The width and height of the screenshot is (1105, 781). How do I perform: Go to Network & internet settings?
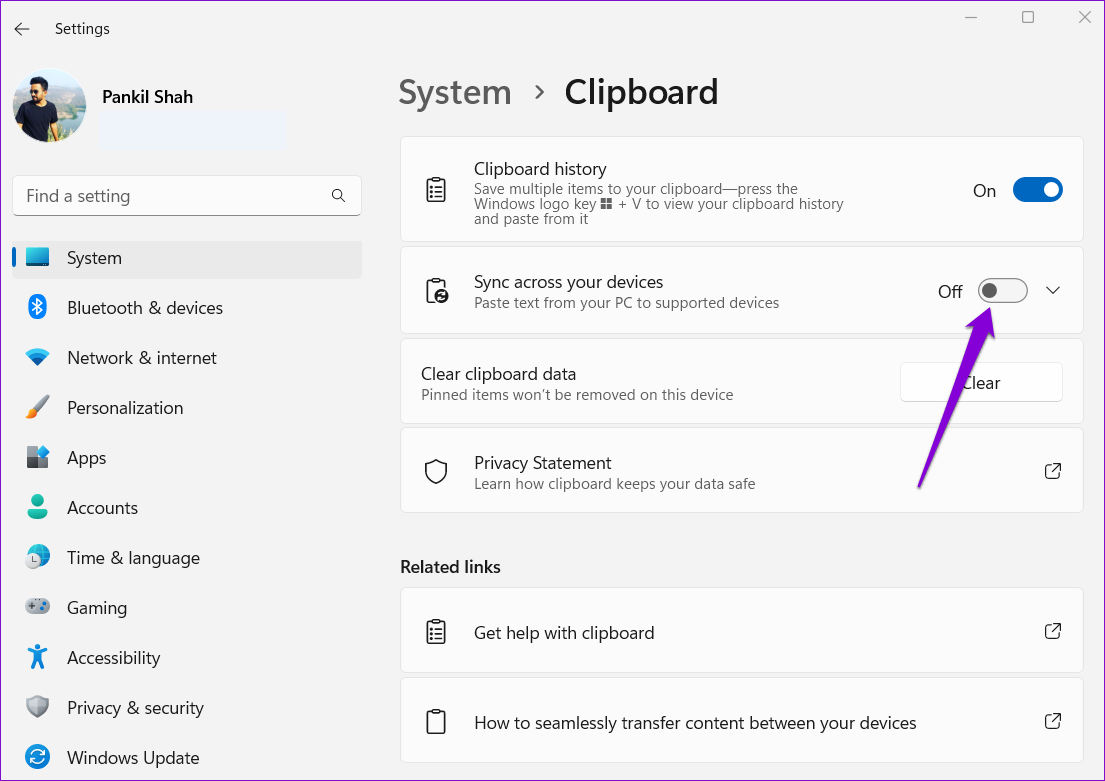point(187,358)
